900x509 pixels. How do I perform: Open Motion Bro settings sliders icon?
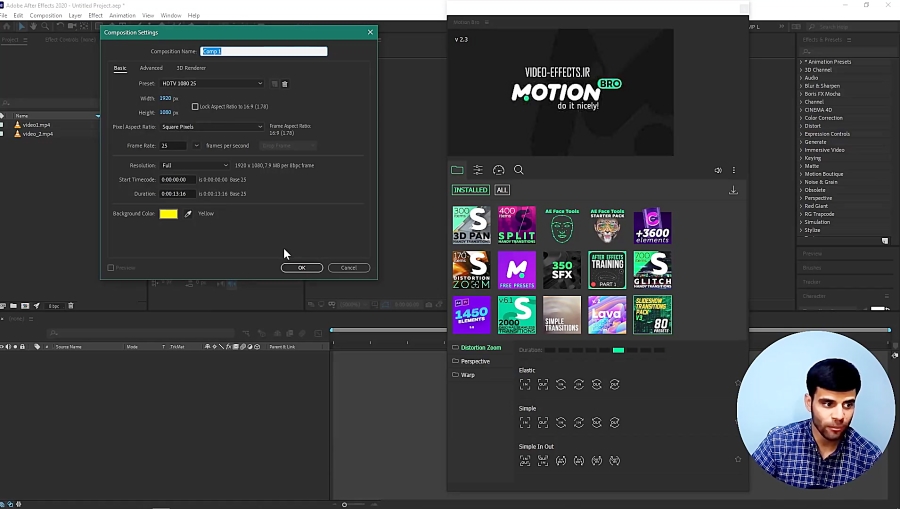point(478,170)
